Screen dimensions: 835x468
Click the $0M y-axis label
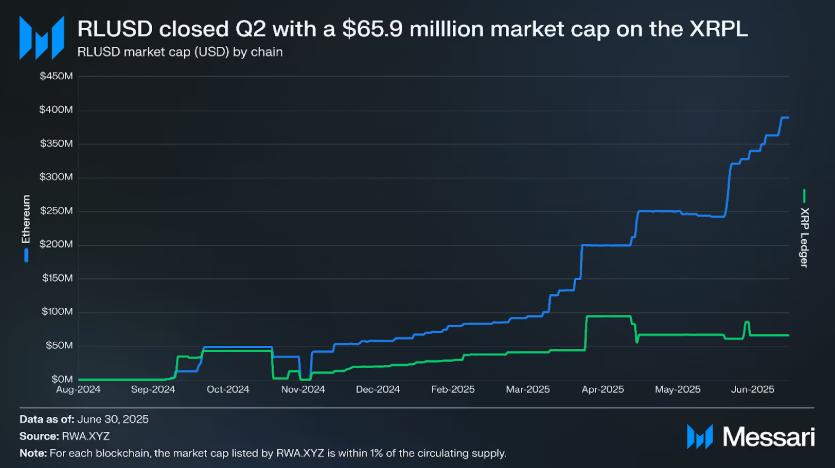click(x=62, y=379)
